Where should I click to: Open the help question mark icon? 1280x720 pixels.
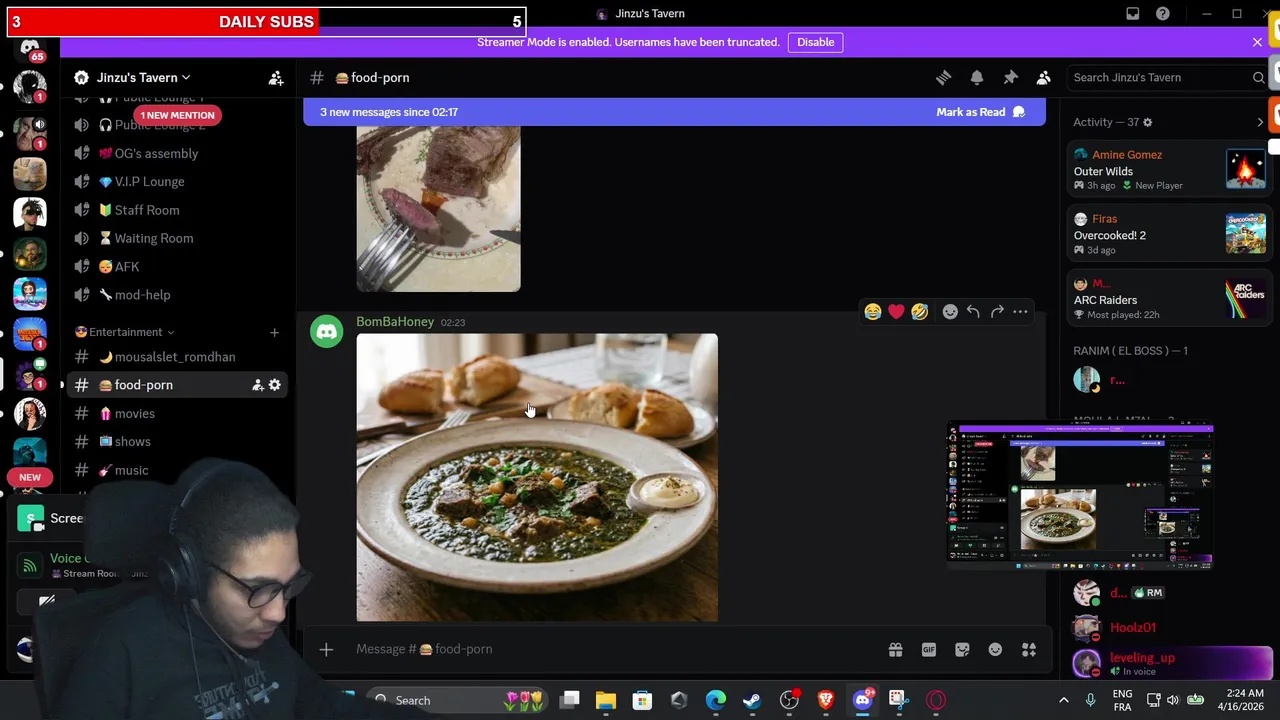(1163, 14)
